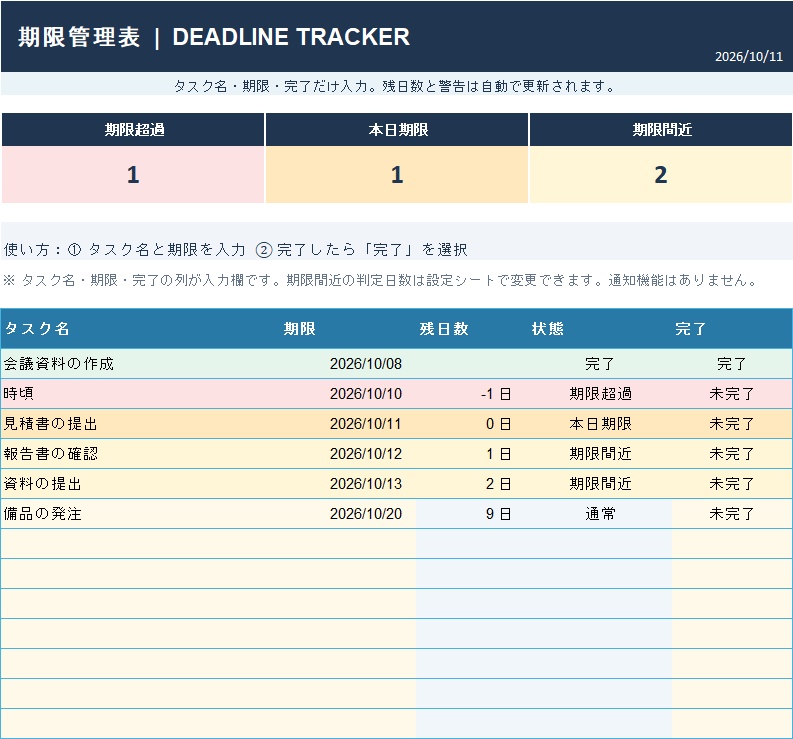This screenshot has height=739, width=793.
Task: Click the 通常 status cell
Action: click(599, 514)
